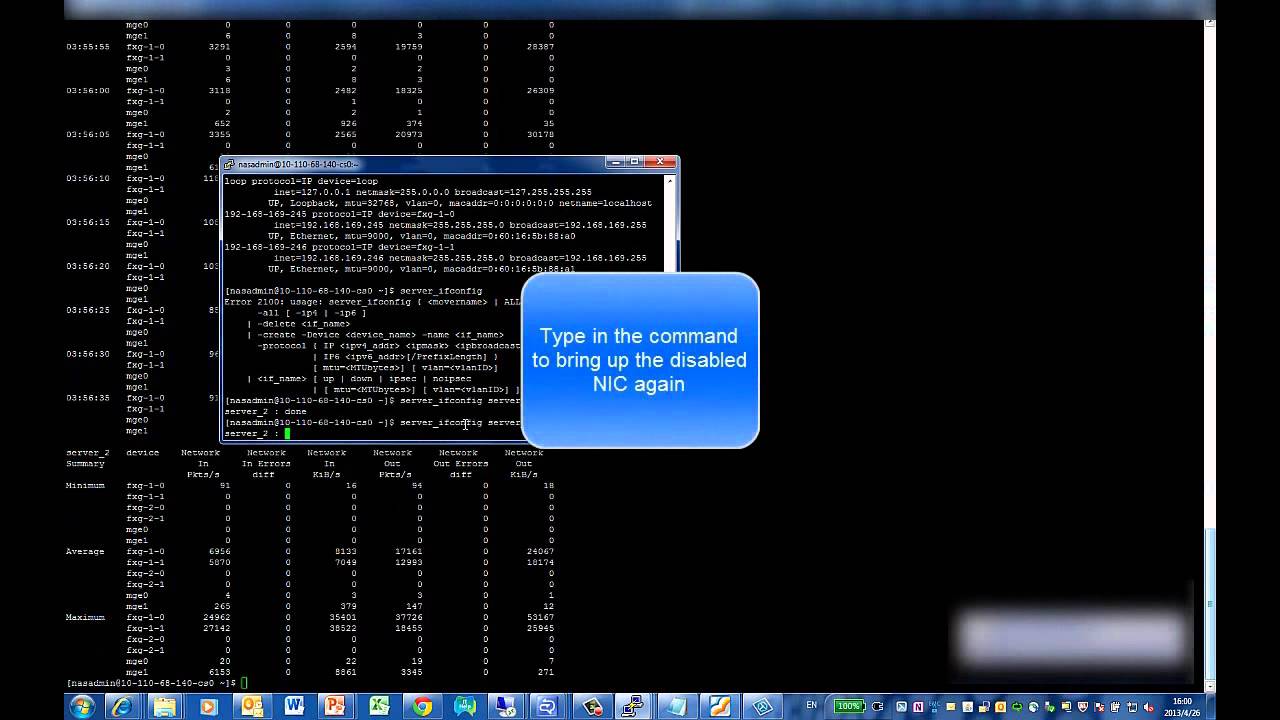Open Excel from the taskbar
Screen dimensions: 1280x720
tap(379, 707)
